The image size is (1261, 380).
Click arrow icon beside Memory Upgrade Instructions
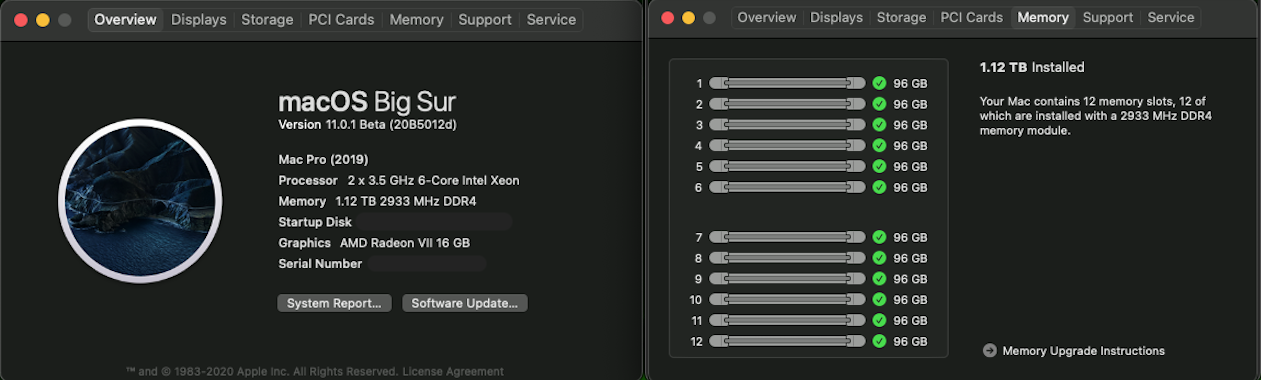point(990,351)
